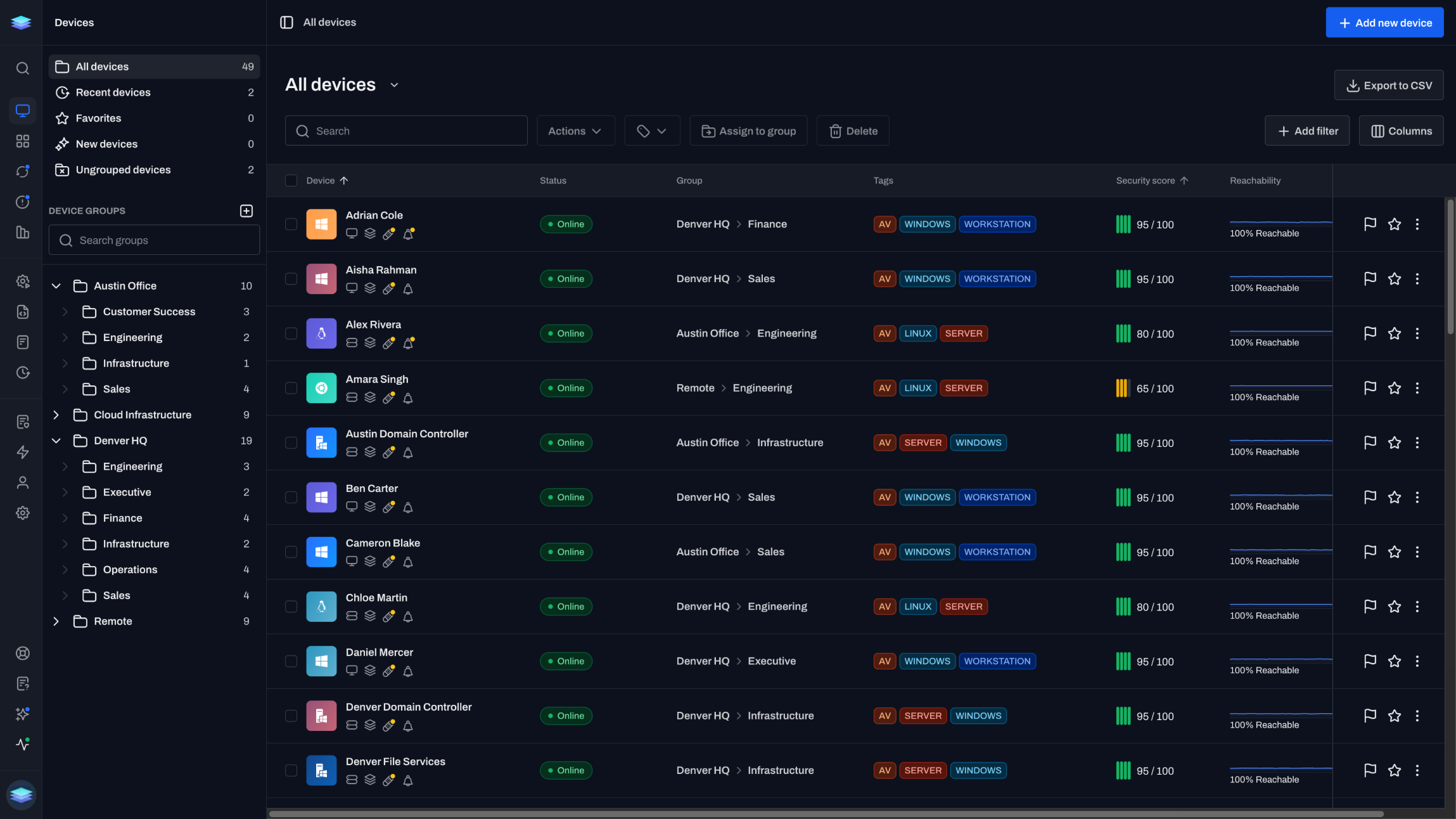This screenshot has height=819, width=1456.
Task: Open the activity pulse icon in rail
Action: tap(23, 744)
